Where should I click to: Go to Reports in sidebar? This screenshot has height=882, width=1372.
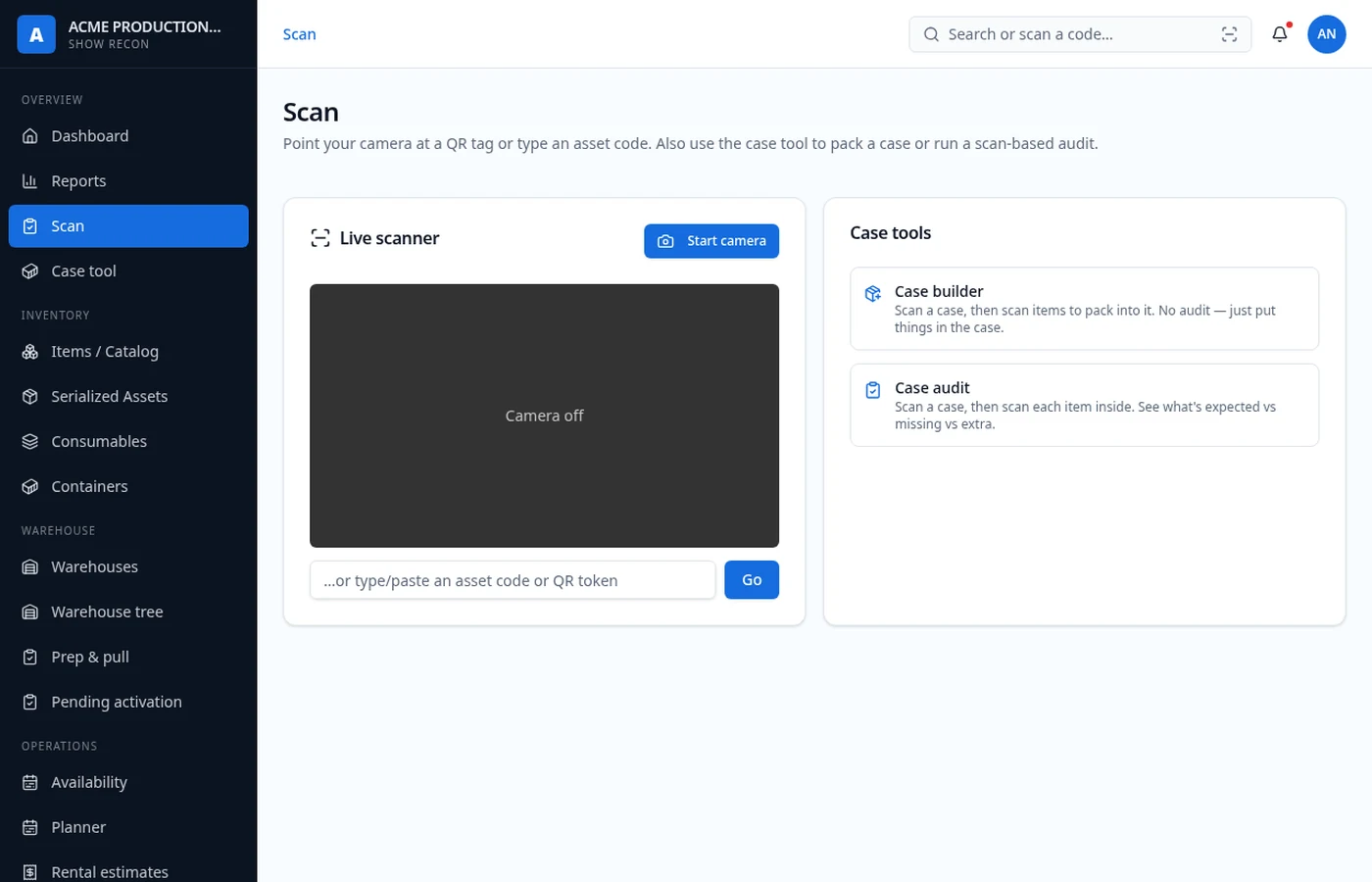pos(128,181)
